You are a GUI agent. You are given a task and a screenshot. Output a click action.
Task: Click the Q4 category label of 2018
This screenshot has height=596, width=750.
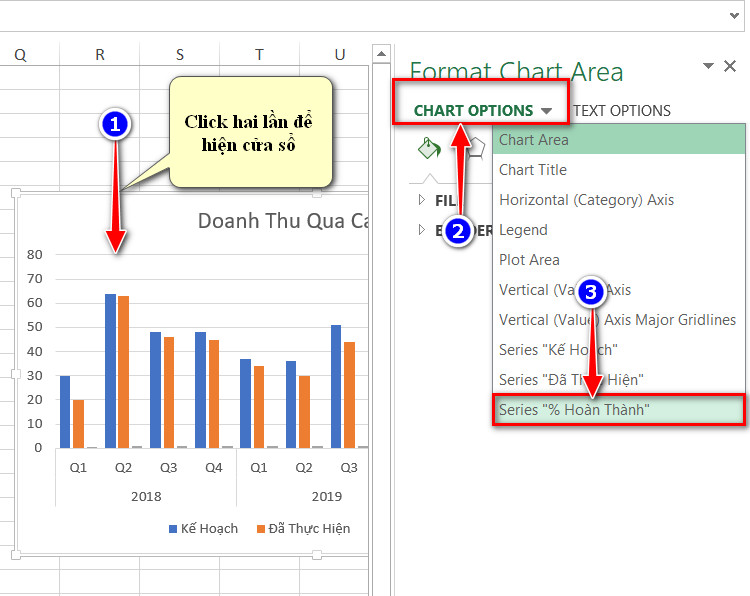(214, 467)
